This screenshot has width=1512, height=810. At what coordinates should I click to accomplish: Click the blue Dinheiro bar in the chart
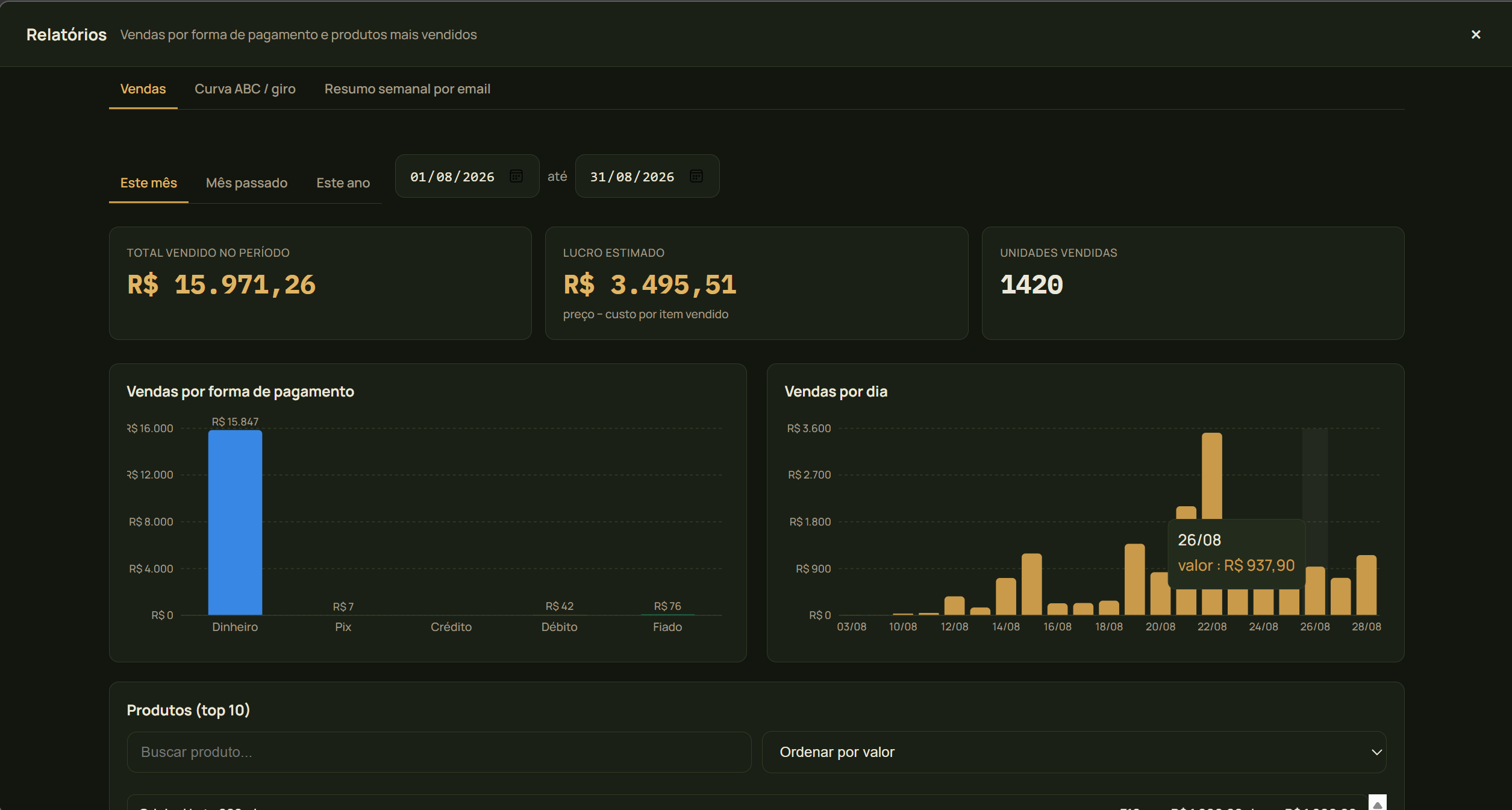[x=235, y=523]
